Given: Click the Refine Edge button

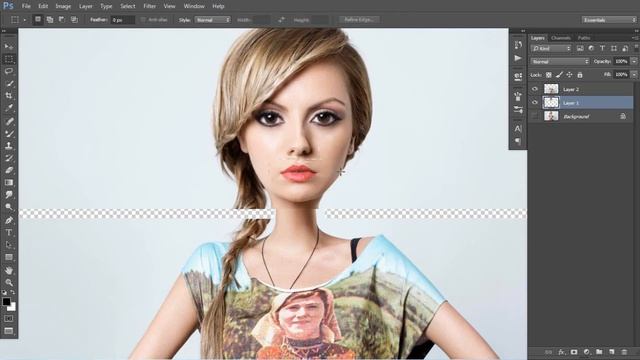Looking at the screenshot, I should click(359, 20).
